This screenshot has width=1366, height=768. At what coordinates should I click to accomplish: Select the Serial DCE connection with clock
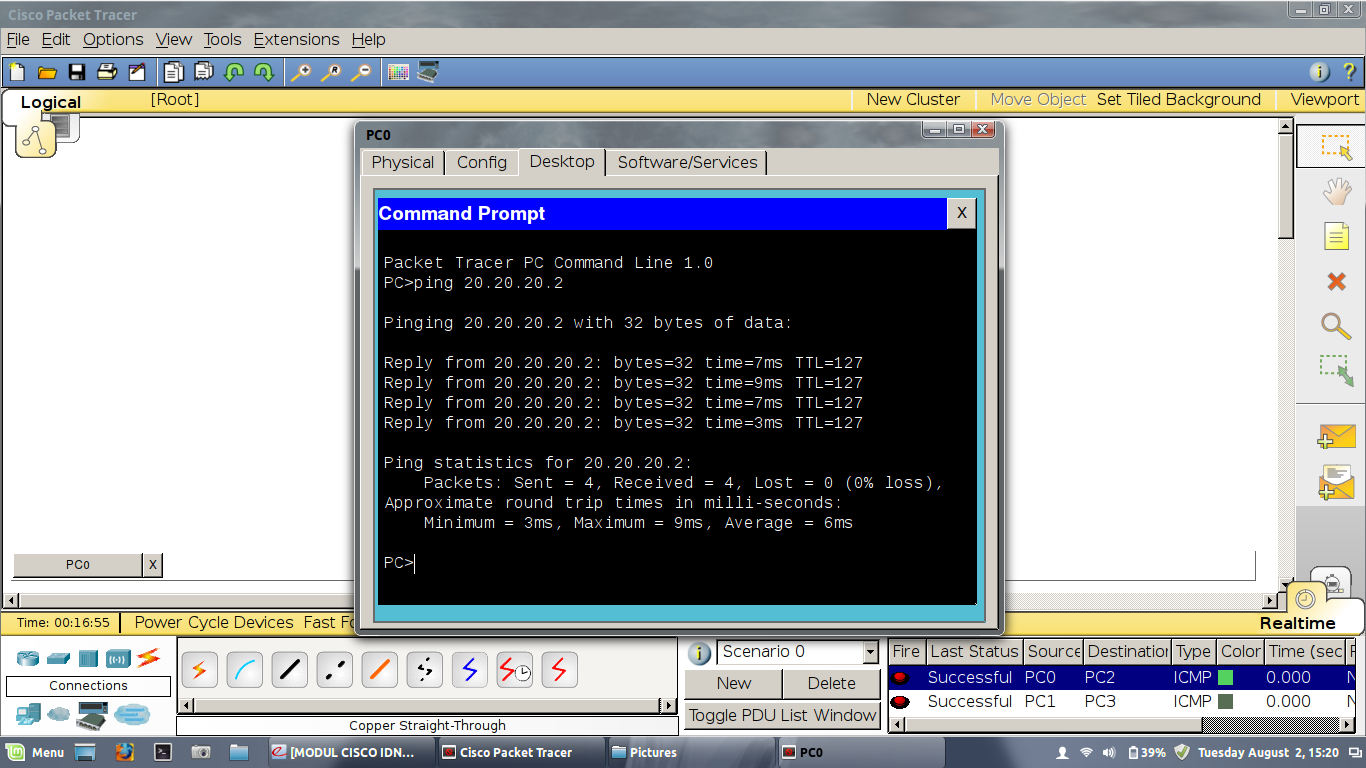(514, 670)
